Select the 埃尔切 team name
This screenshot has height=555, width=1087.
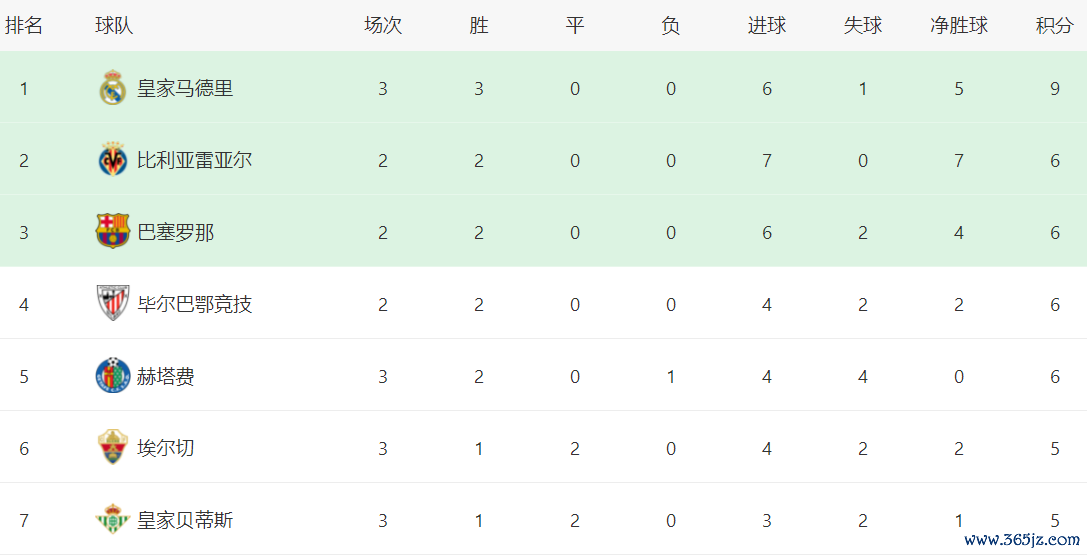(x=166, y=448)
